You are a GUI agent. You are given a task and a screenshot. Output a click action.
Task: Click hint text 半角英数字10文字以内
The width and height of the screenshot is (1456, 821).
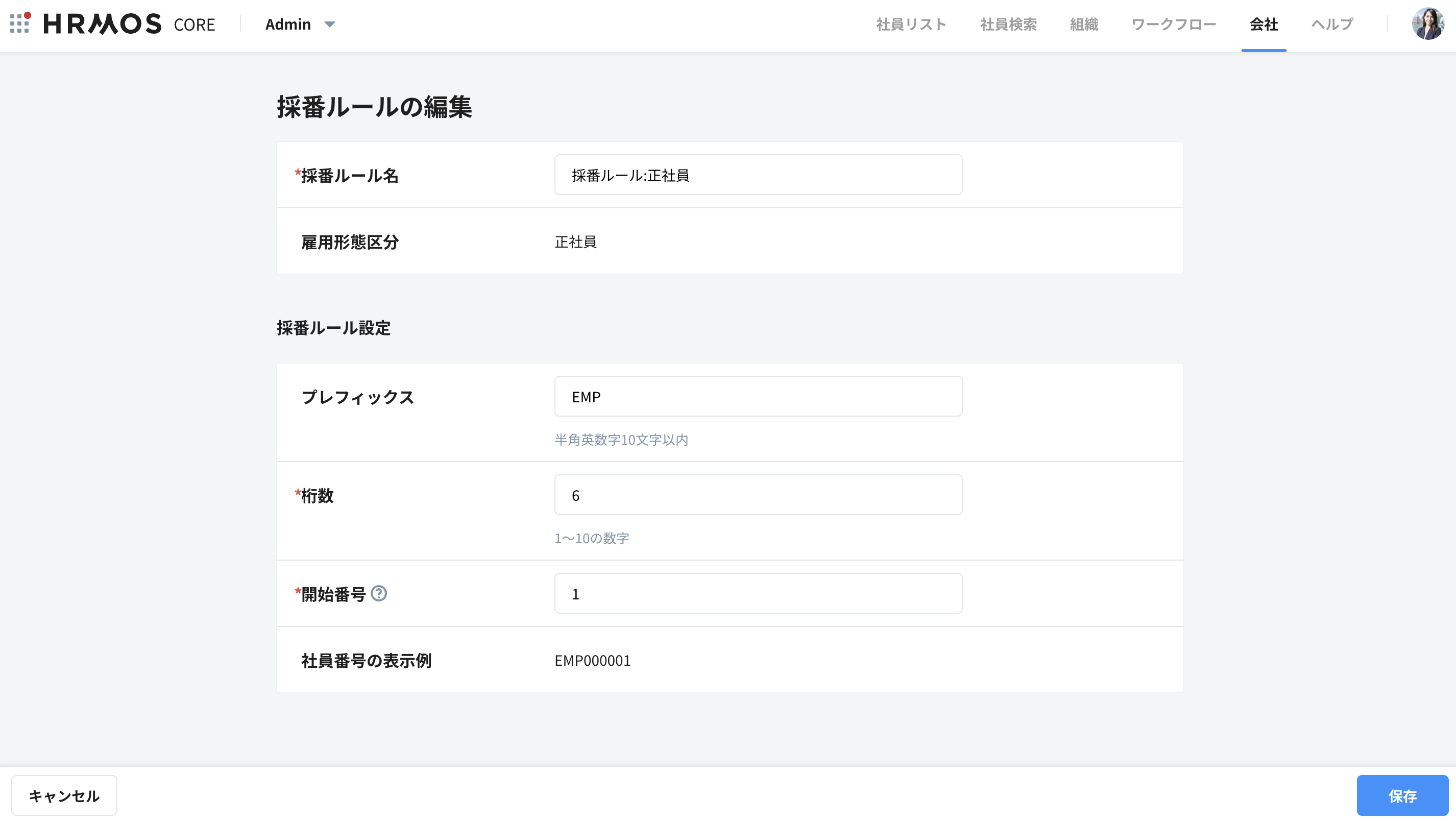(621, 440)
